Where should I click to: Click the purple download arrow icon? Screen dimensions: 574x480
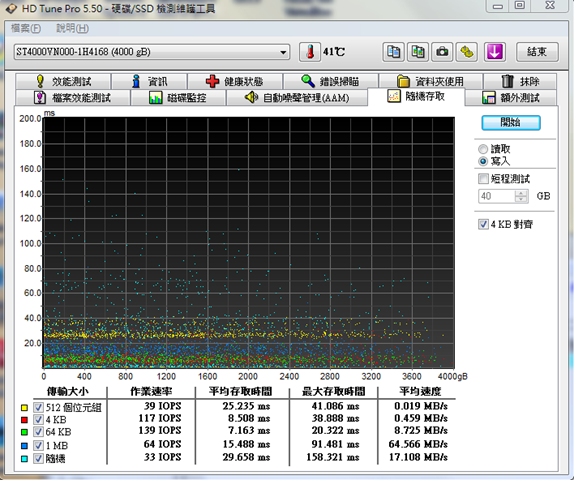(495, 52)
